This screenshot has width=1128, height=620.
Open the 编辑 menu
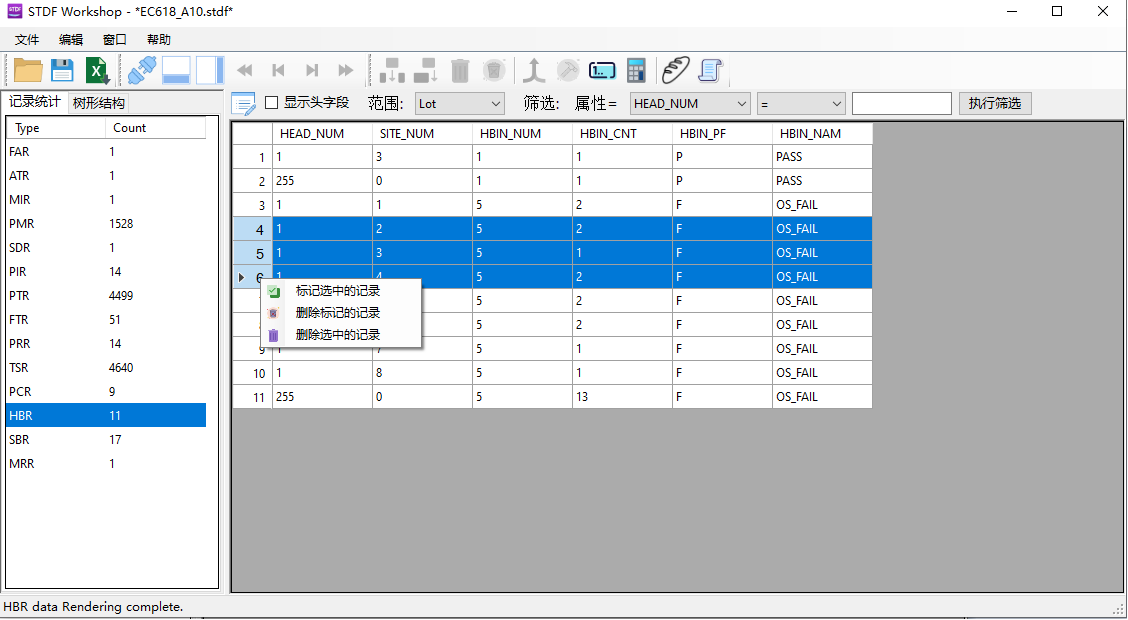click(71, 40)
